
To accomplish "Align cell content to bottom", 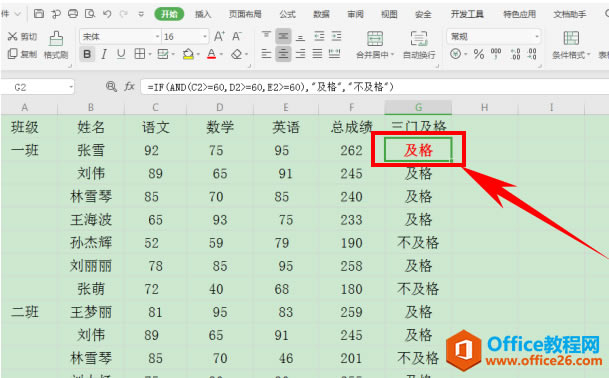I will coord(300,37).
